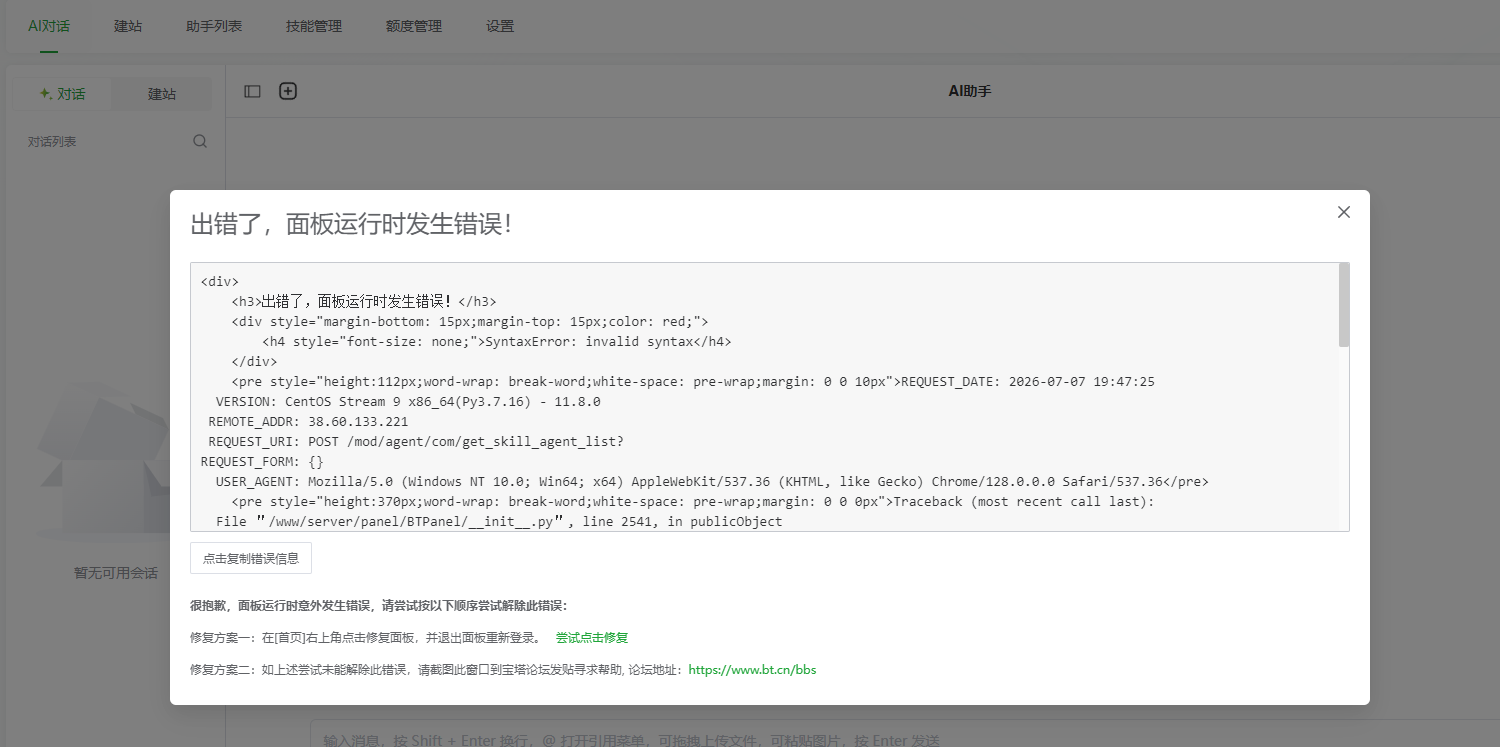Toggle the sidebar panel icon

click(252, 91)
